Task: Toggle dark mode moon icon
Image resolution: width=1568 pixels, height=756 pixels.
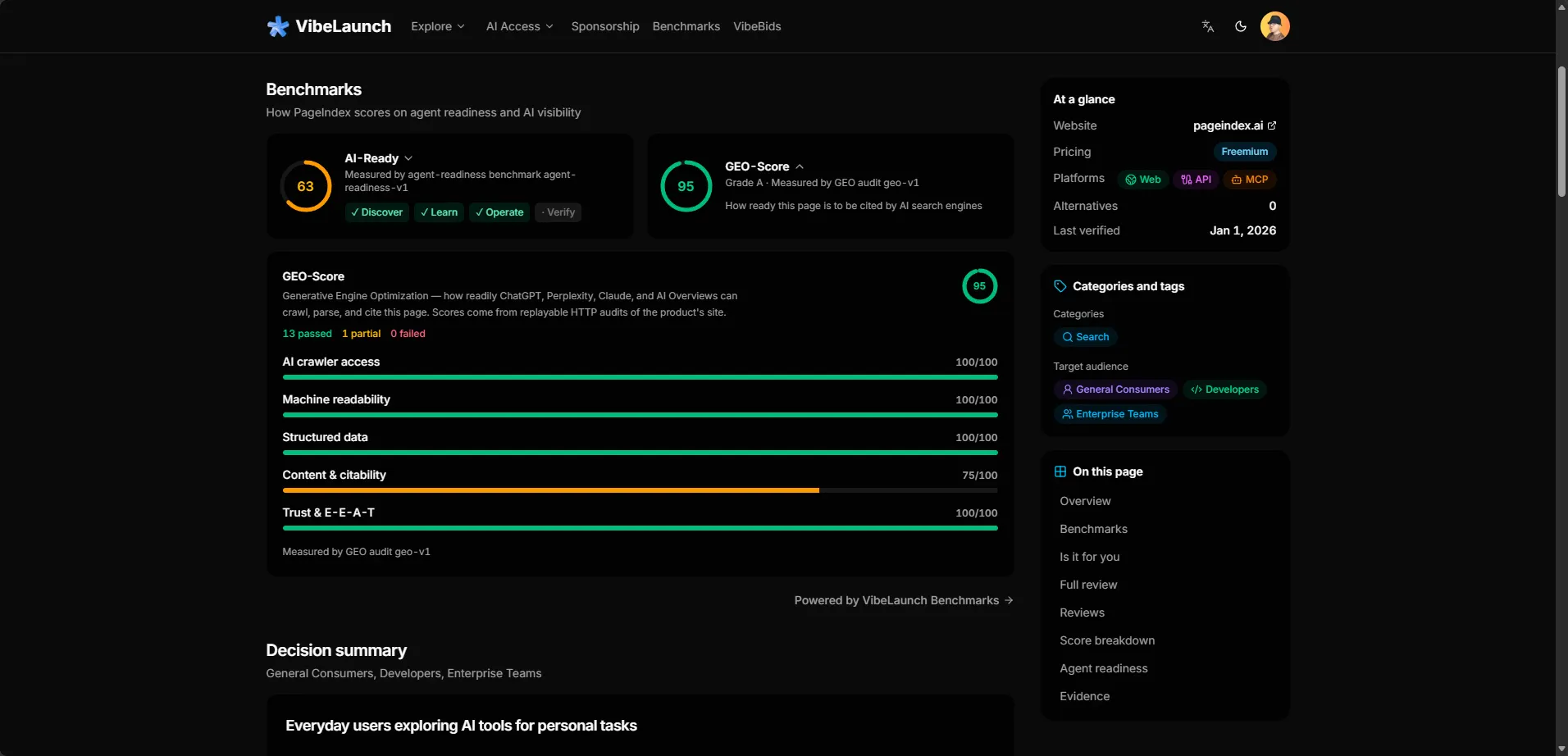Action: coord(1241,26)
